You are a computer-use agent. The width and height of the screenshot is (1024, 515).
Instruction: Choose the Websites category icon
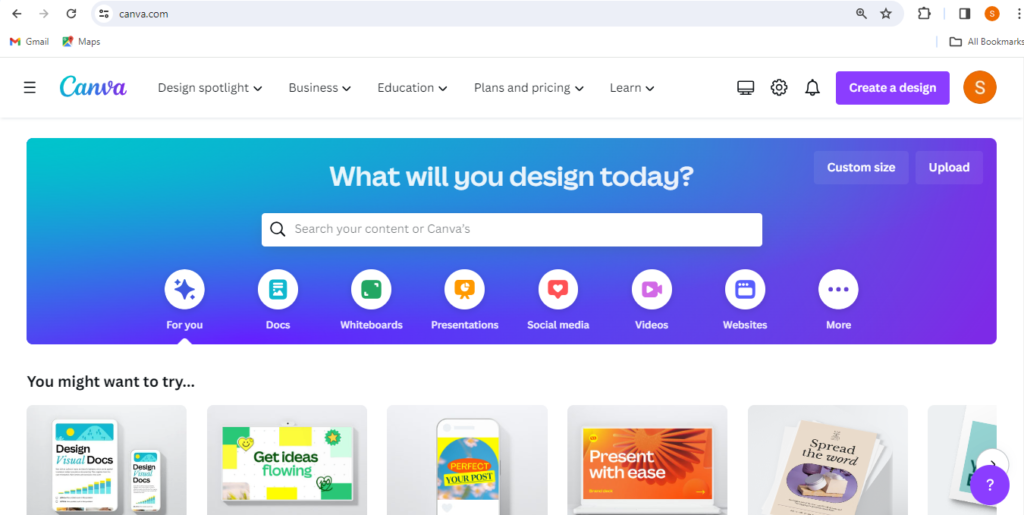pyautogui.click(x=744, y=289)
